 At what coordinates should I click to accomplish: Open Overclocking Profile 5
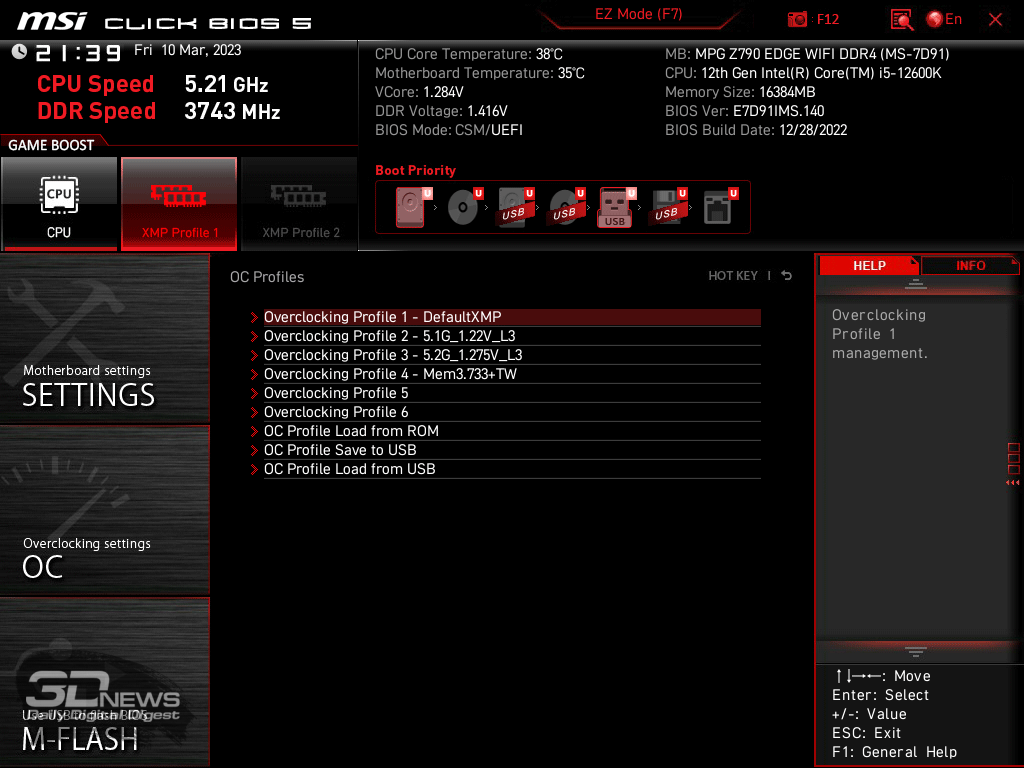point(512,392)
